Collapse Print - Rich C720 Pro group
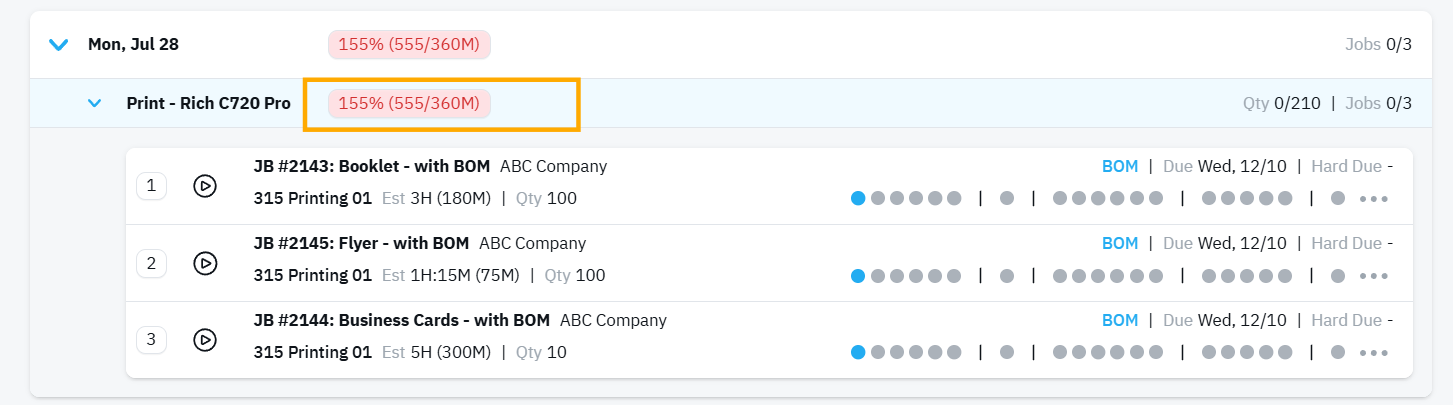The image size is (1453, 405). click(x=95, y=103)
